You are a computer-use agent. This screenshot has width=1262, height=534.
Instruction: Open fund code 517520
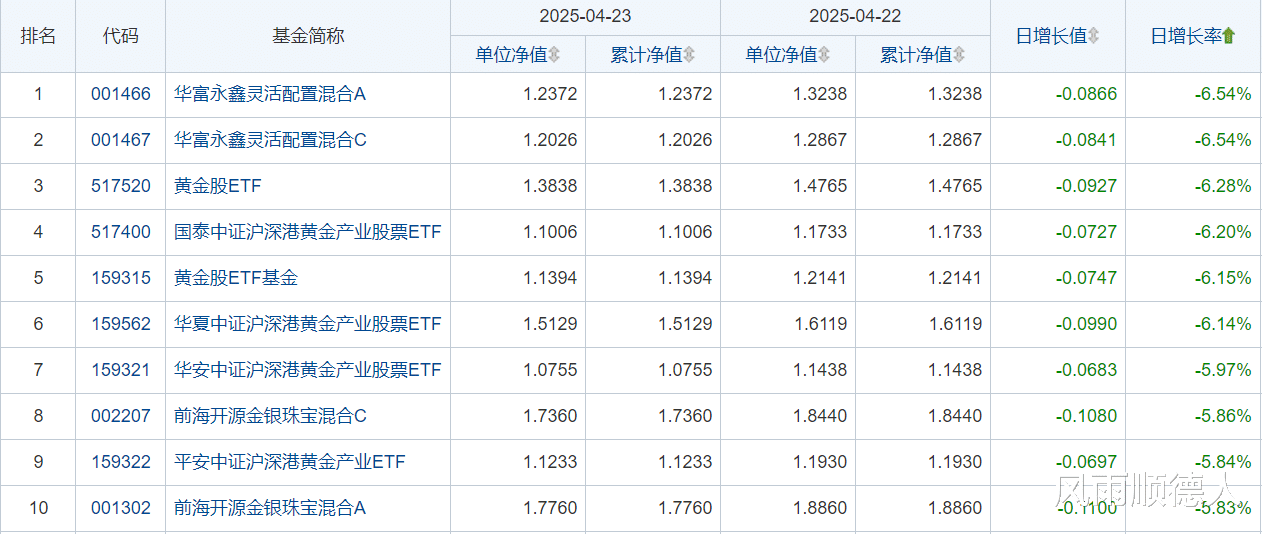(x=121, y=186)
